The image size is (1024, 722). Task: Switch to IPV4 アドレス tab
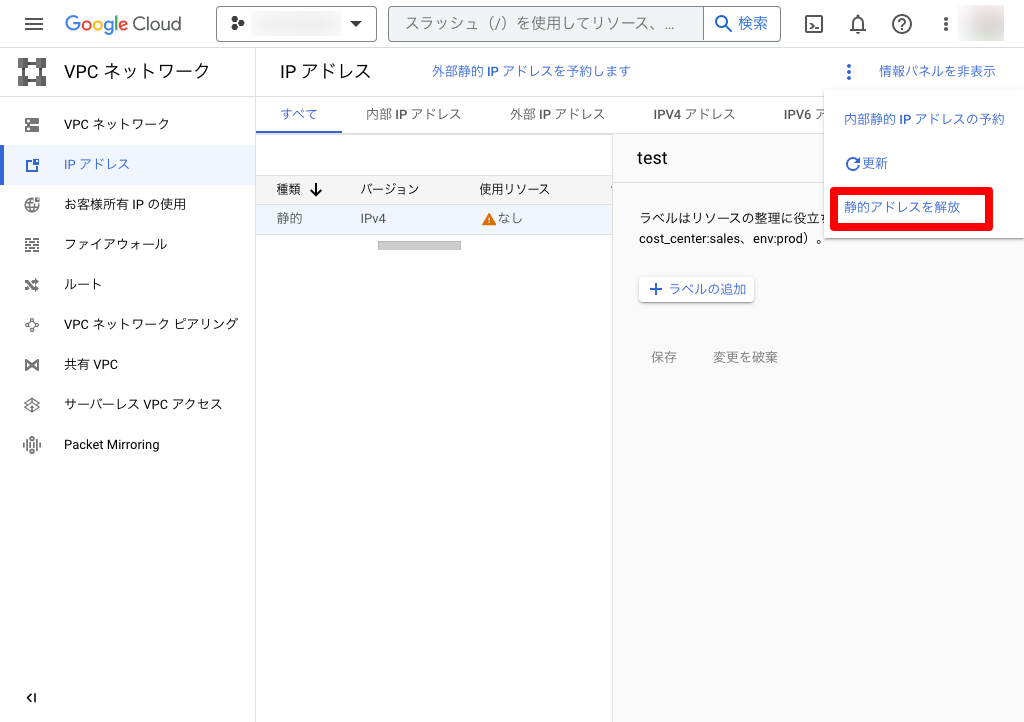pyautogui.click(x=694, y=114)
